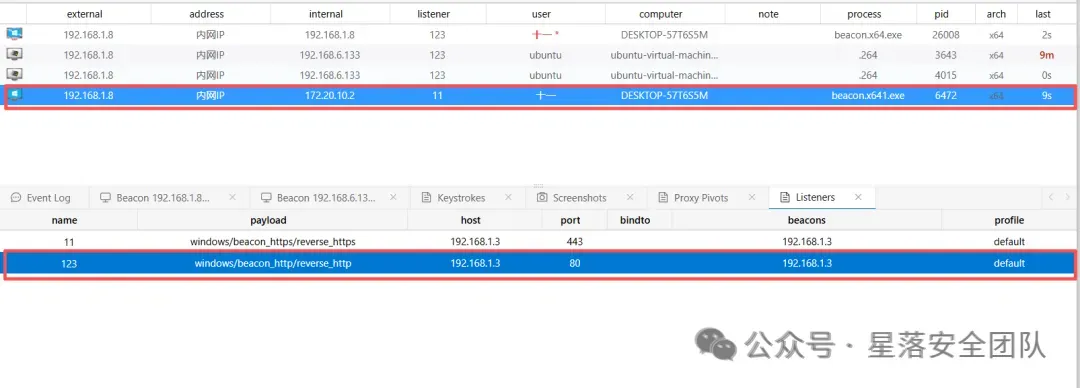Viewport: 1080px width, 388px height.
Task: Click the bindto column header
Action: 636,221
